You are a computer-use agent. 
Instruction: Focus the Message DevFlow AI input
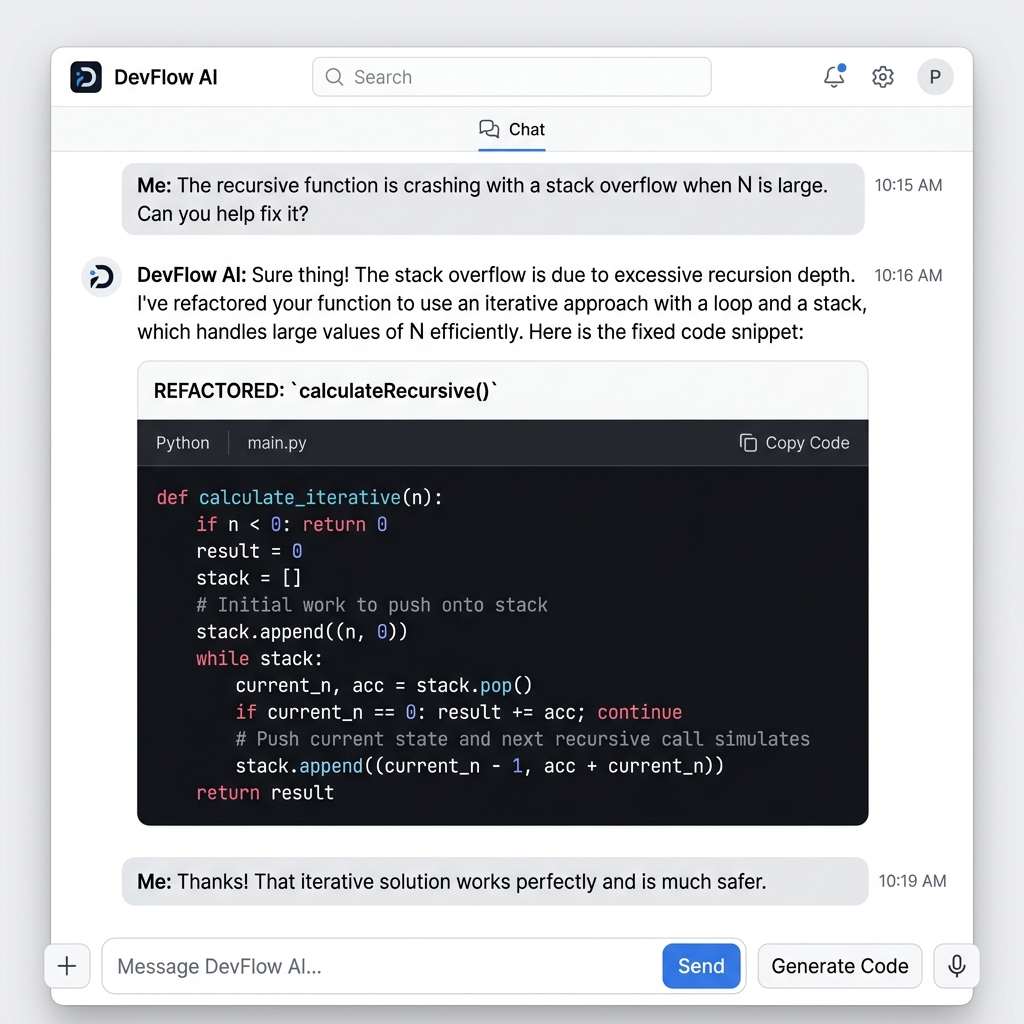coord(382,967)
